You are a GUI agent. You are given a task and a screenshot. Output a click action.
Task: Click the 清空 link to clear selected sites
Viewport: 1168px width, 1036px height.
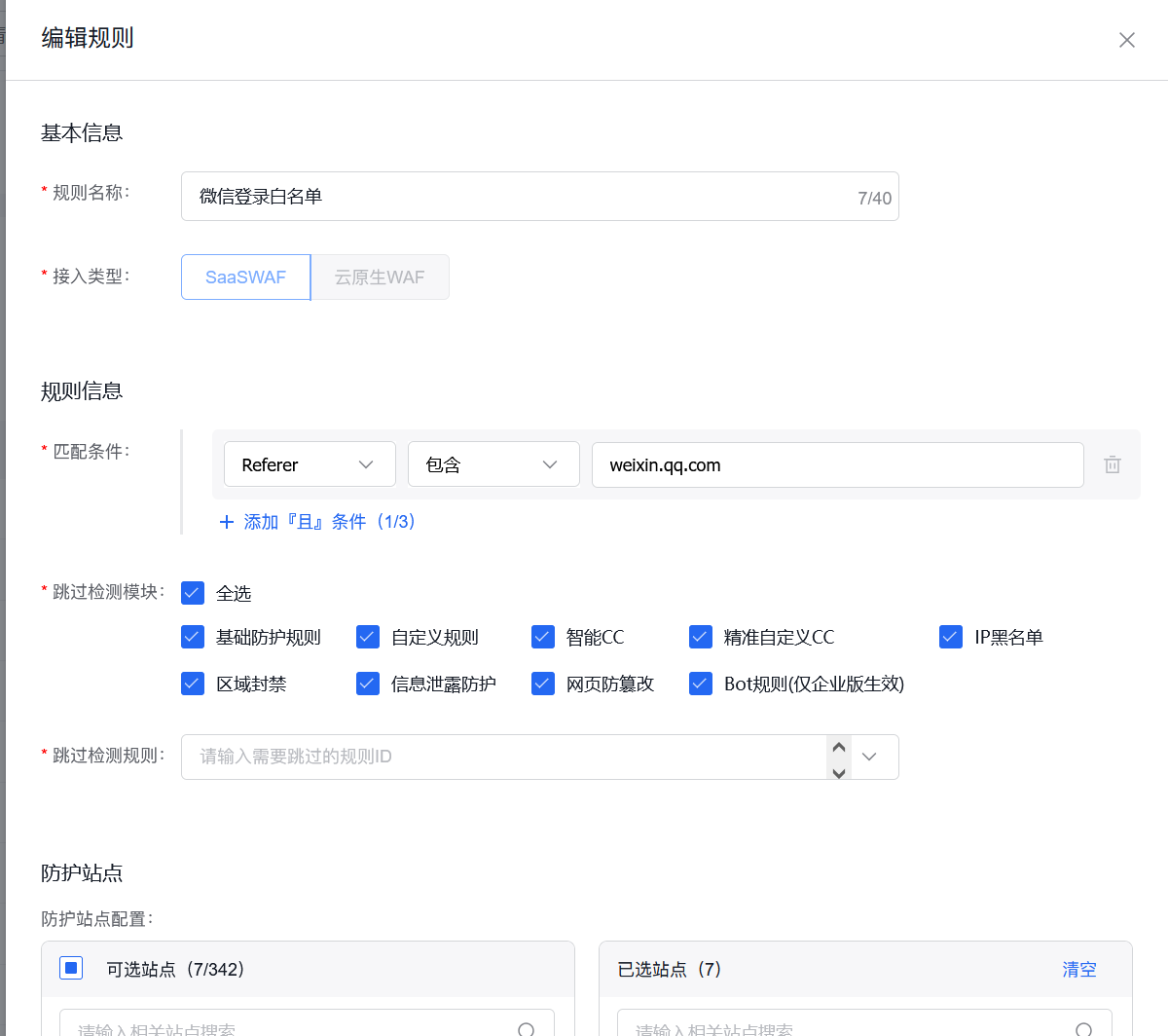[1078, 969]
